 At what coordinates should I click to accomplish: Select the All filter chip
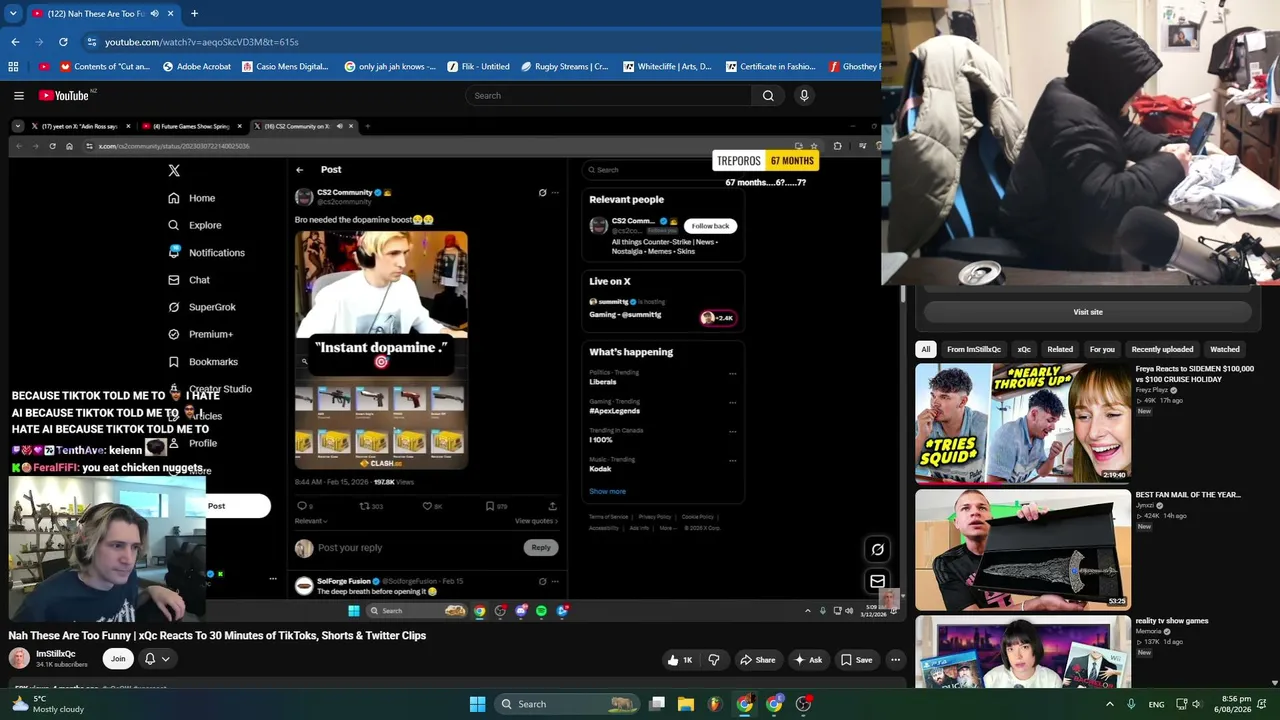[x=926, y=349]
